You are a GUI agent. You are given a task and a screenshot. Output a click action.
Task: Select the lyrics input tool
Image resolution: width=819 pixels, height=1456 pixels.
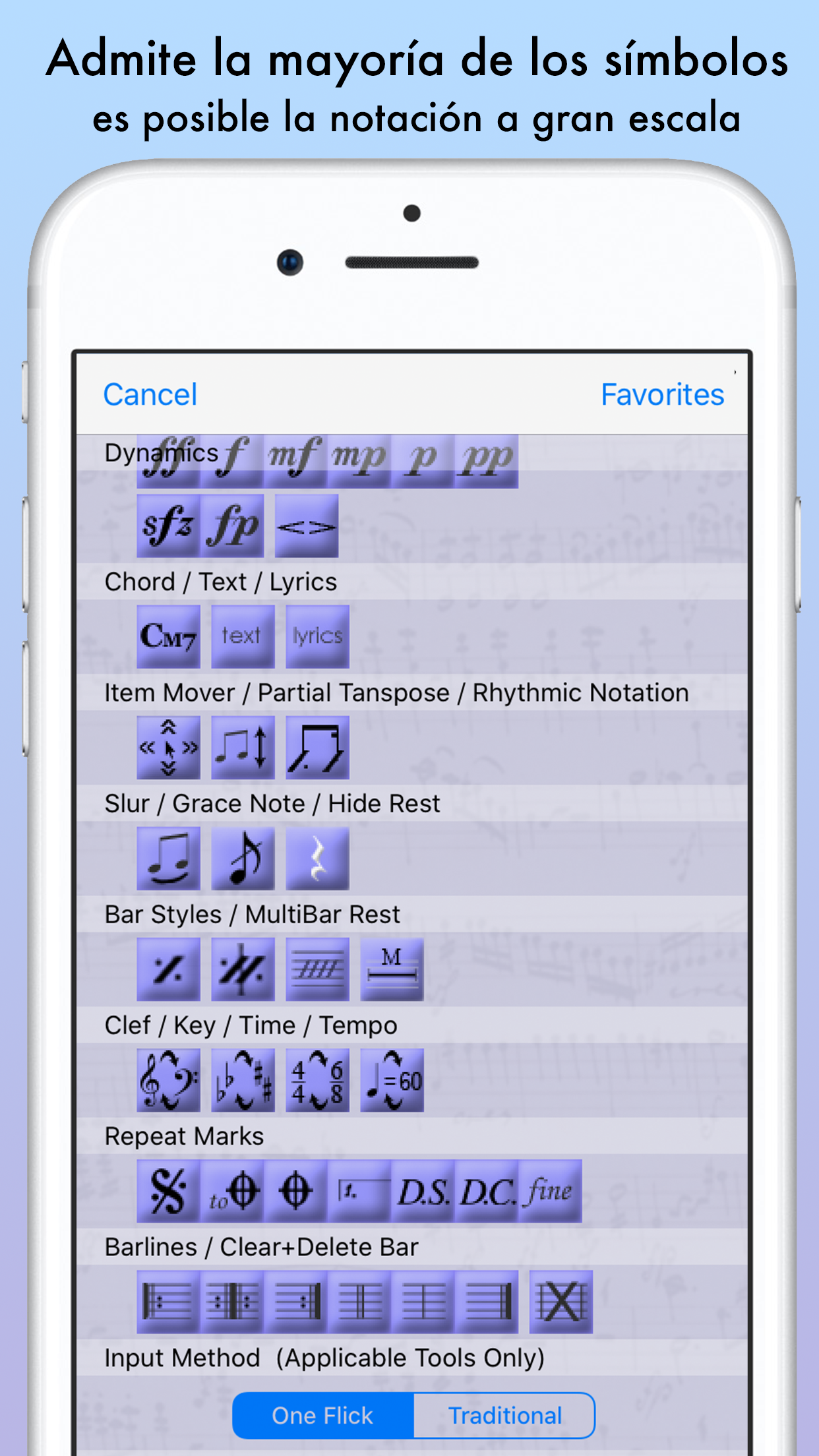click(x=317, y=636)
